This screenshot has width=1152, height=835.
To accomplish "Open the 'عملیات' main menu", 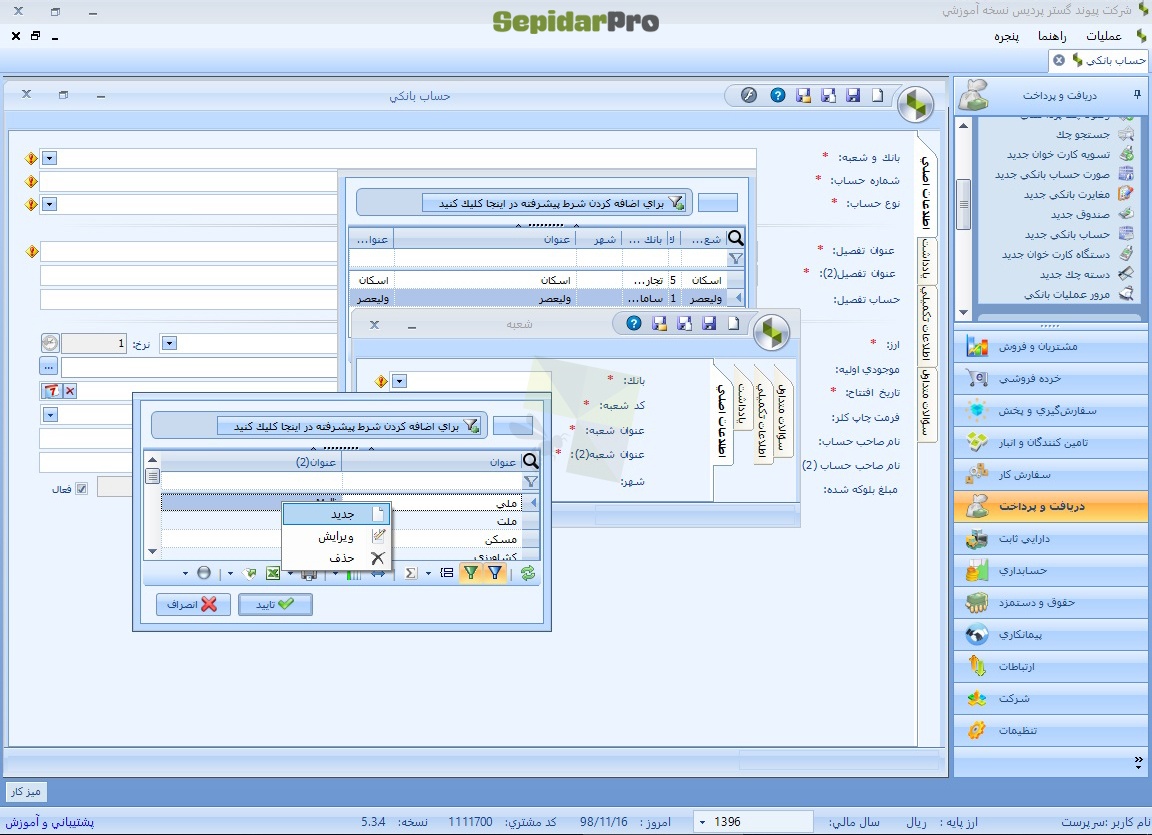I will coord(1104,36).
